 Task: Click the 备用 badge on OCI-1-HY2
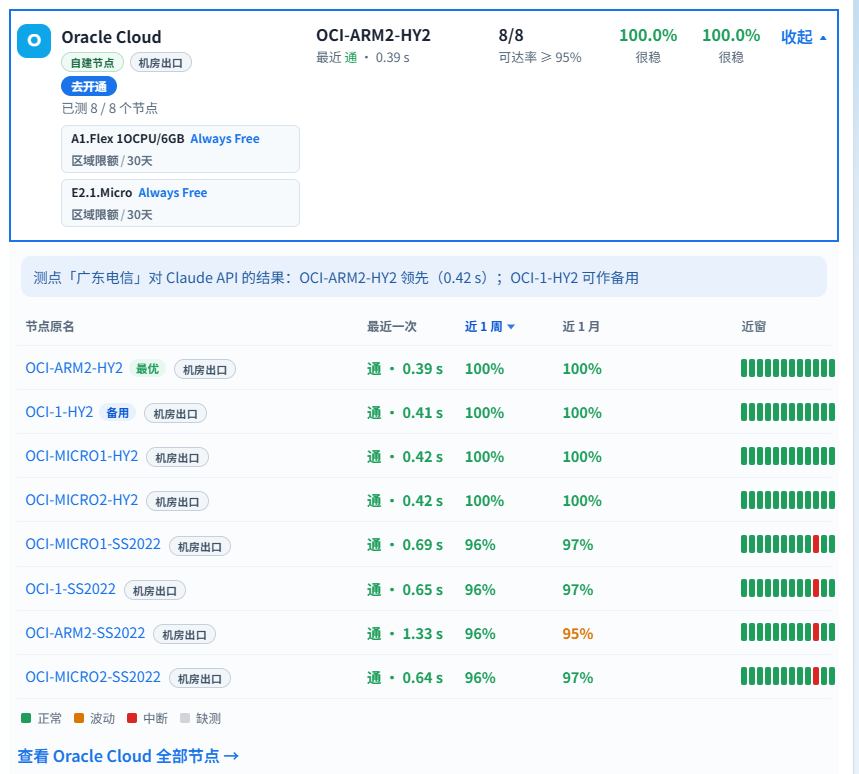[117, 412]
